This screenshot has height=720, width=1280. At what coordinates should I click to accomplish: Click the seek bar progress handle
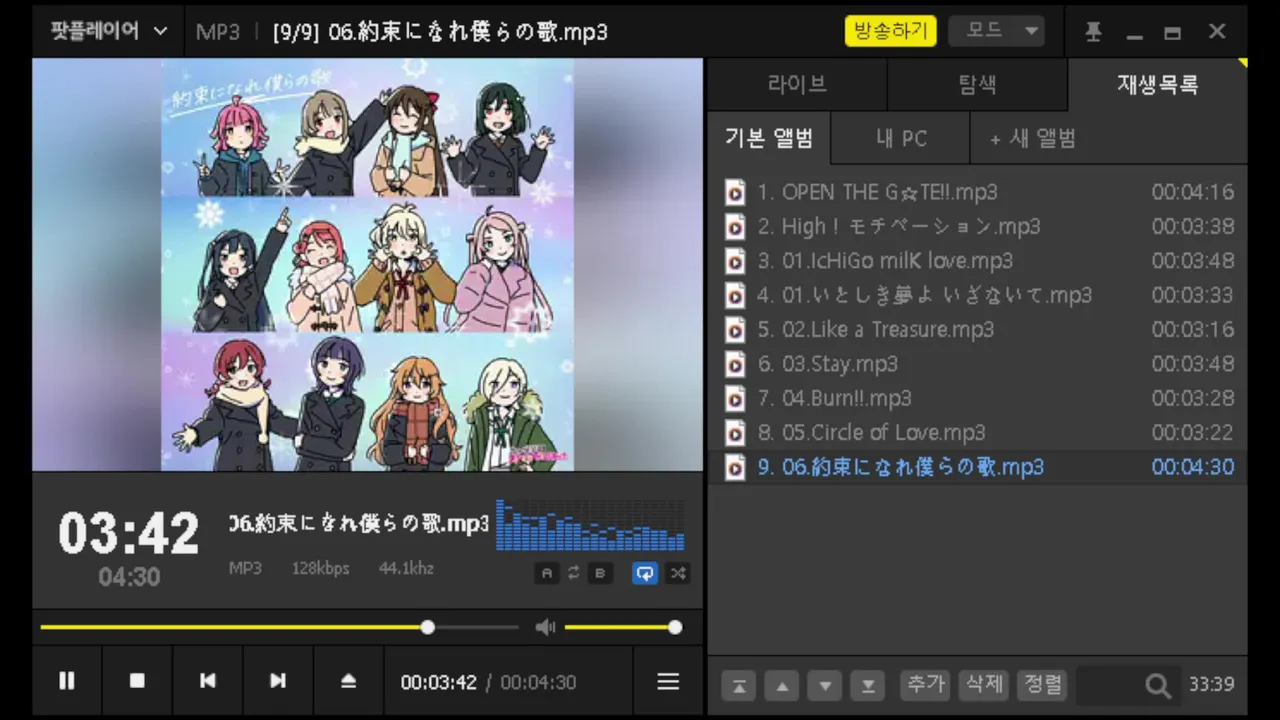428,628
